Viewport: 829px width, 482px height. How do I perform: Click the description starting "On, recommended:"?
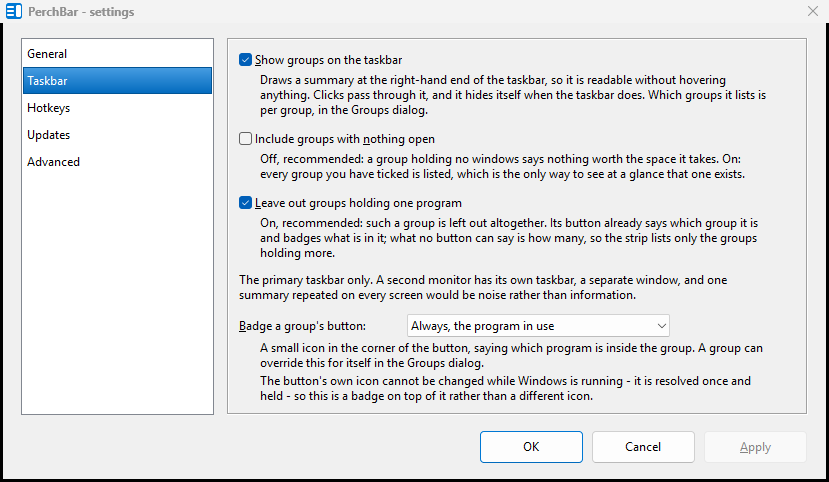click(x=509, y=237)
